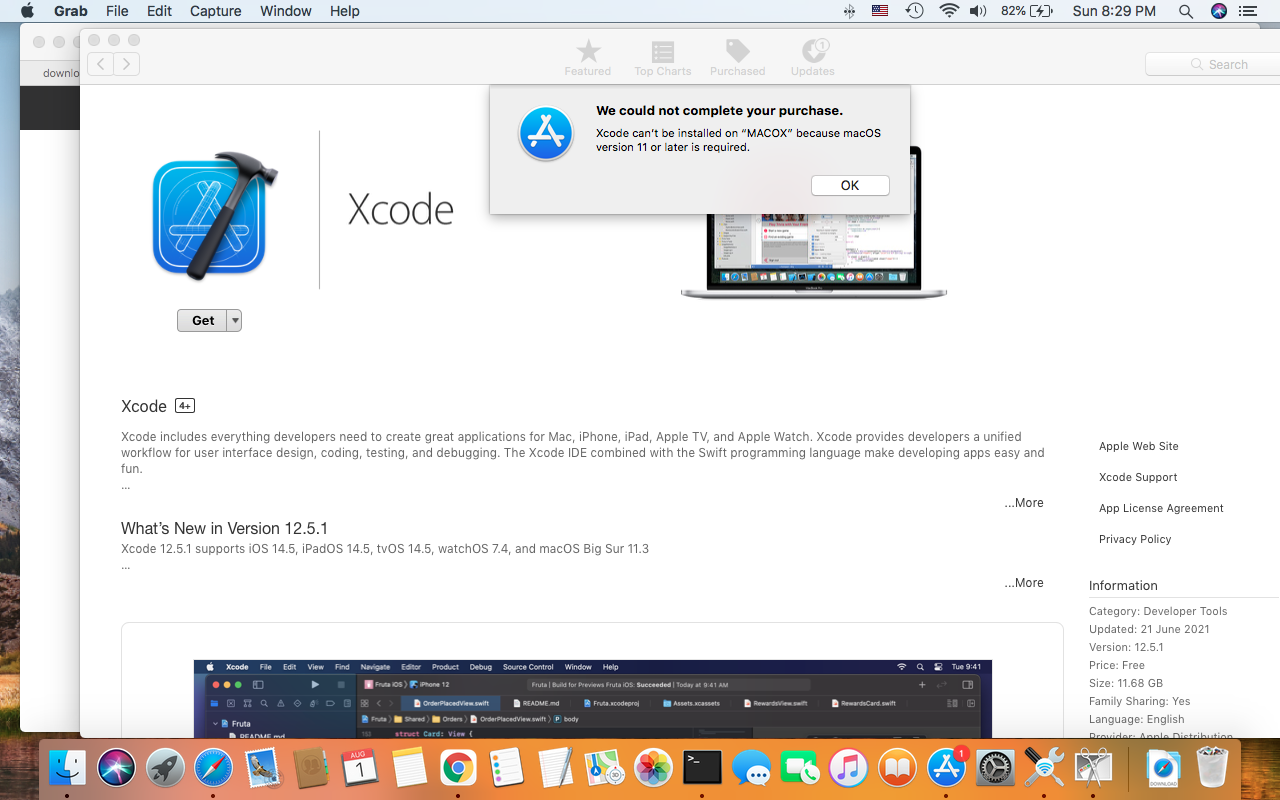Viewport: 1280px width, 800px height.
Task: Open Top Charts in toolbar
Action: [662, 51]
